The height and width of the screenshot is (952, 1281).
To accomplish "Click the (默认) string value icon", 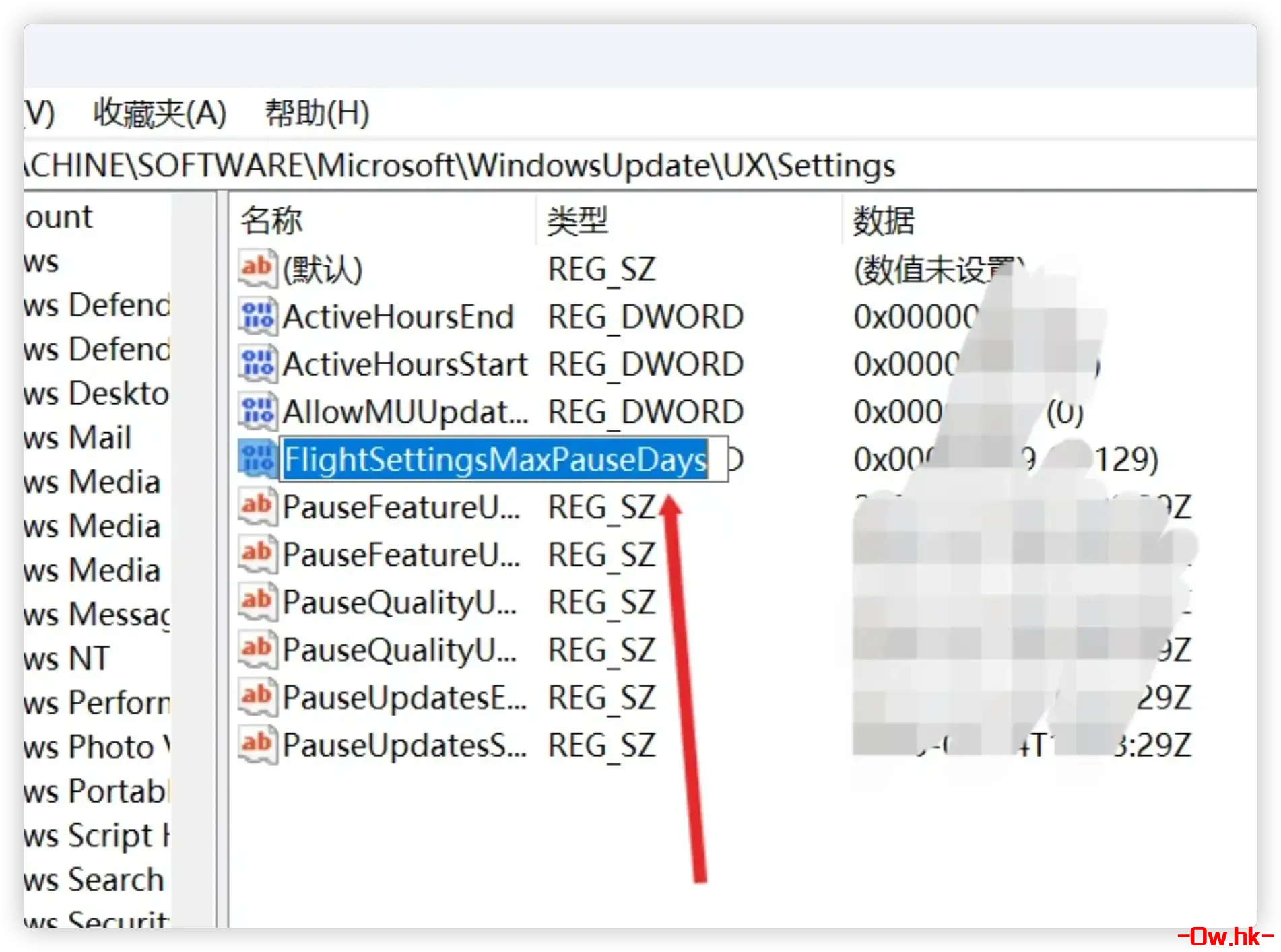I will coord(257,269).
